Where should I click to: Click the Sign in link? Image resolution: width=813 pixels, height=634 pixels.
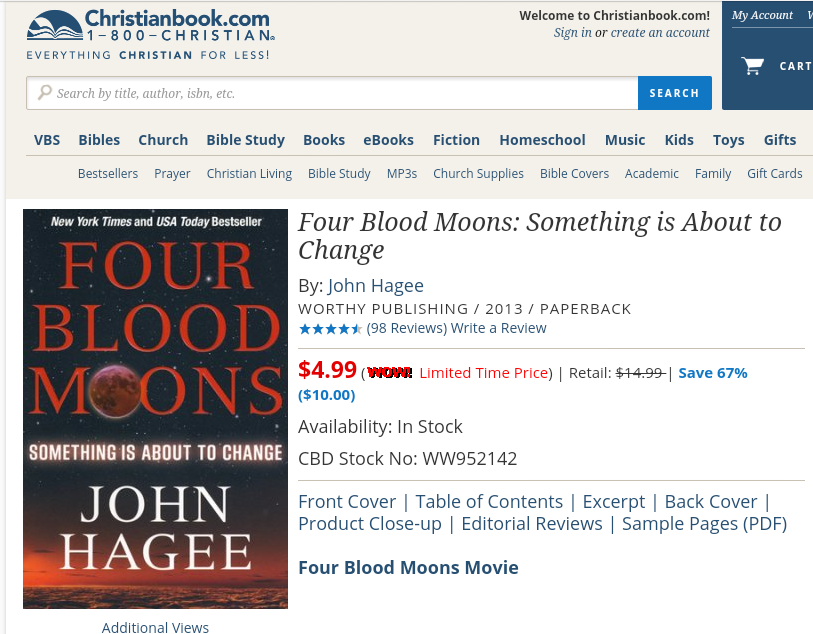click(572, 33)
